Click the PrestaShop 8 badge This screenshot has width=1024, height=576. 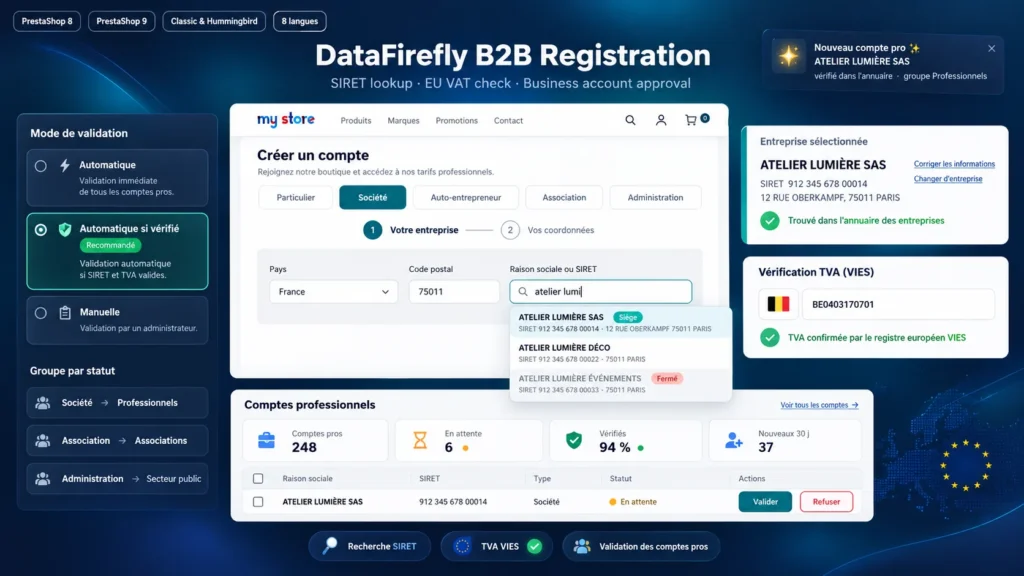tap(47, 21)
